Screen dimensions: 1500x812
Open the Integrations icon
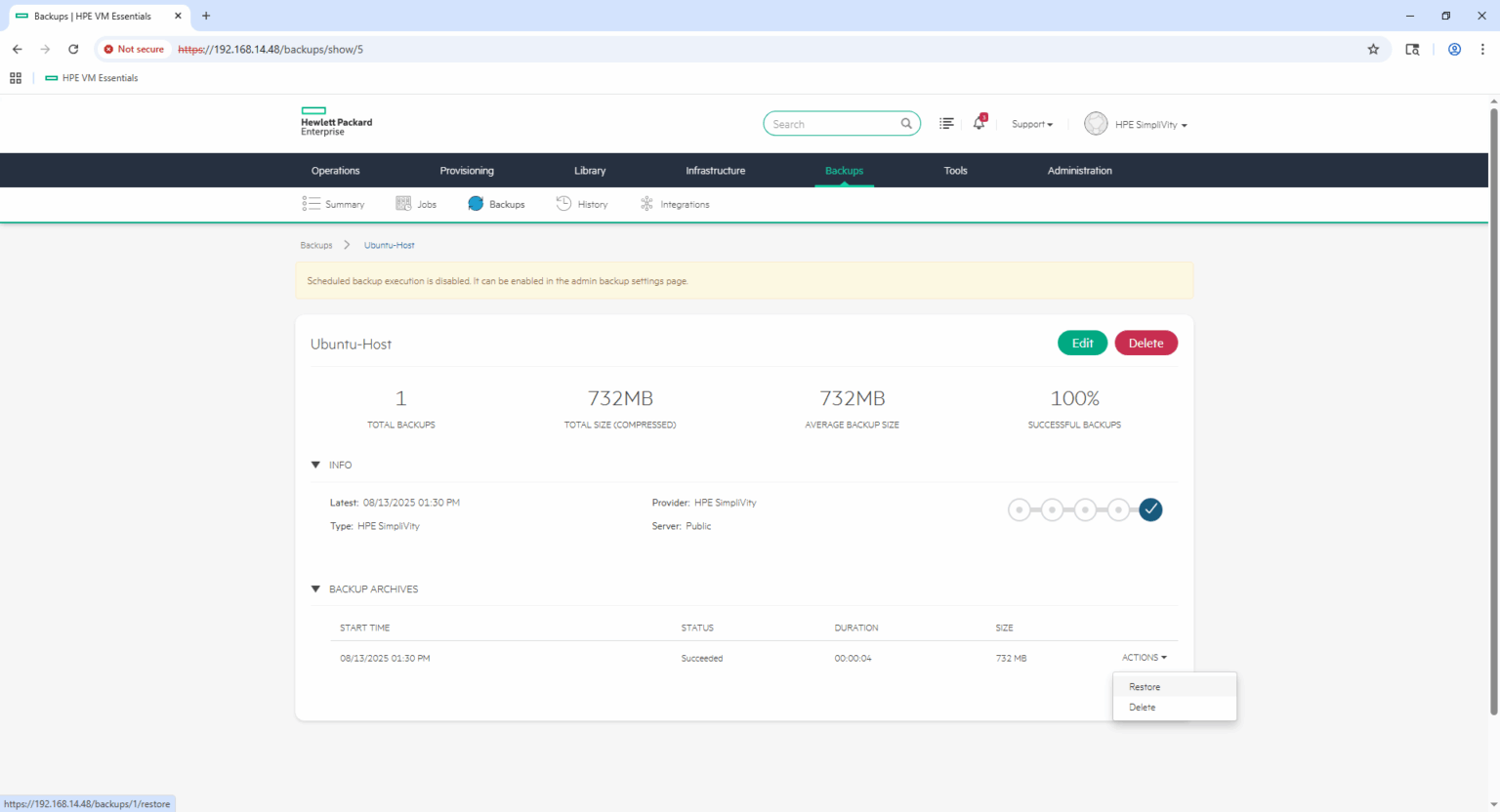(646, 204)
